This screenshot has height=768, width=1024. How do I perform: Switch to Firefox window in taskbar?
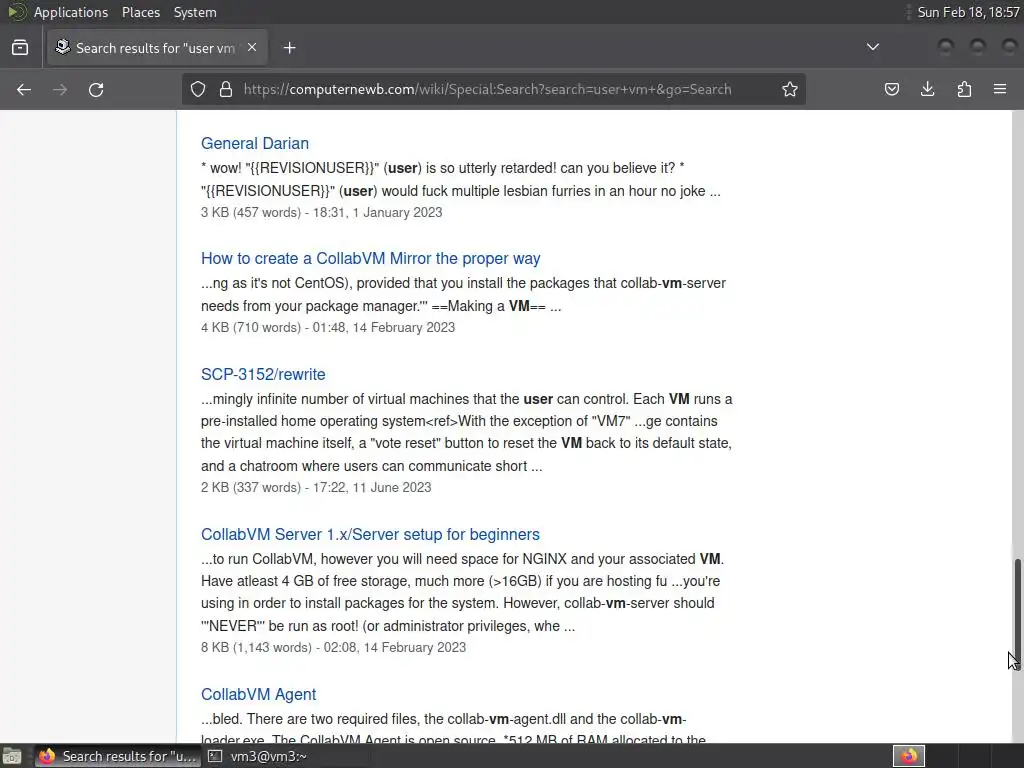tap(118, 756)
